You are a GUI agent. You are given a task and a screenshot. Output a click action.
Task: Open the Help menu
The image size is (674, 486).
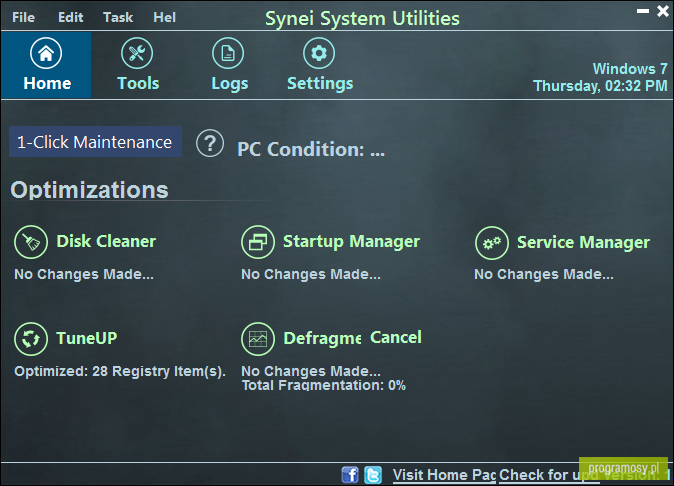point(165,17)
